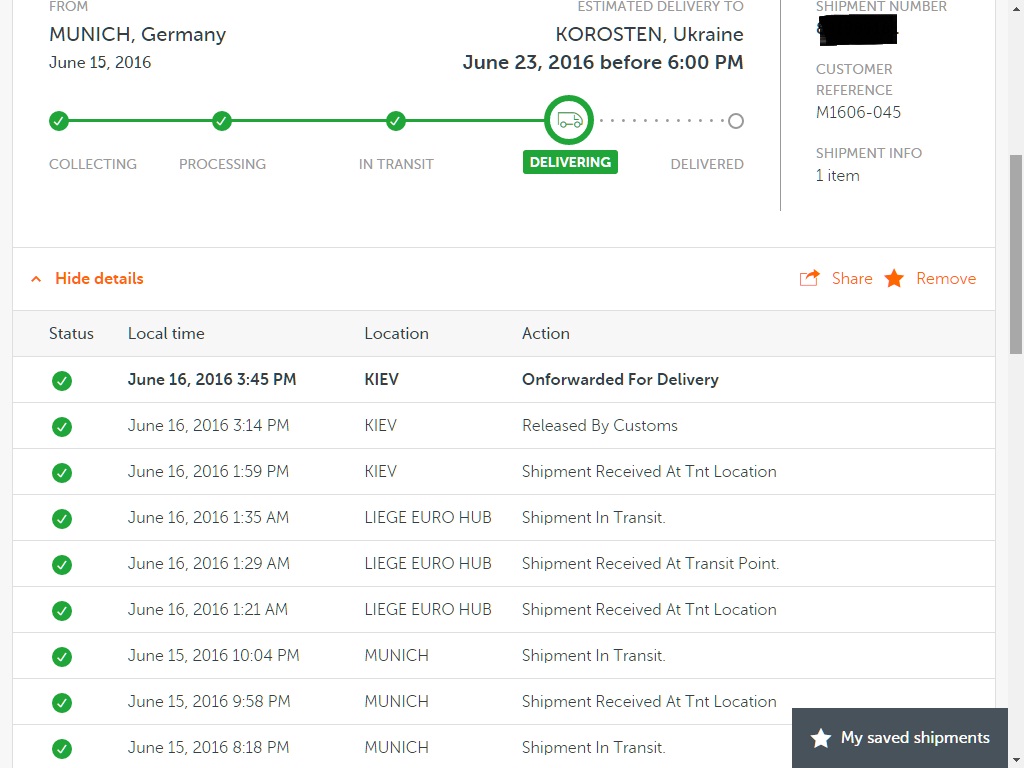The image size is (1024, 768).
Task: Click the Local time column header
Action: (166, 333)
